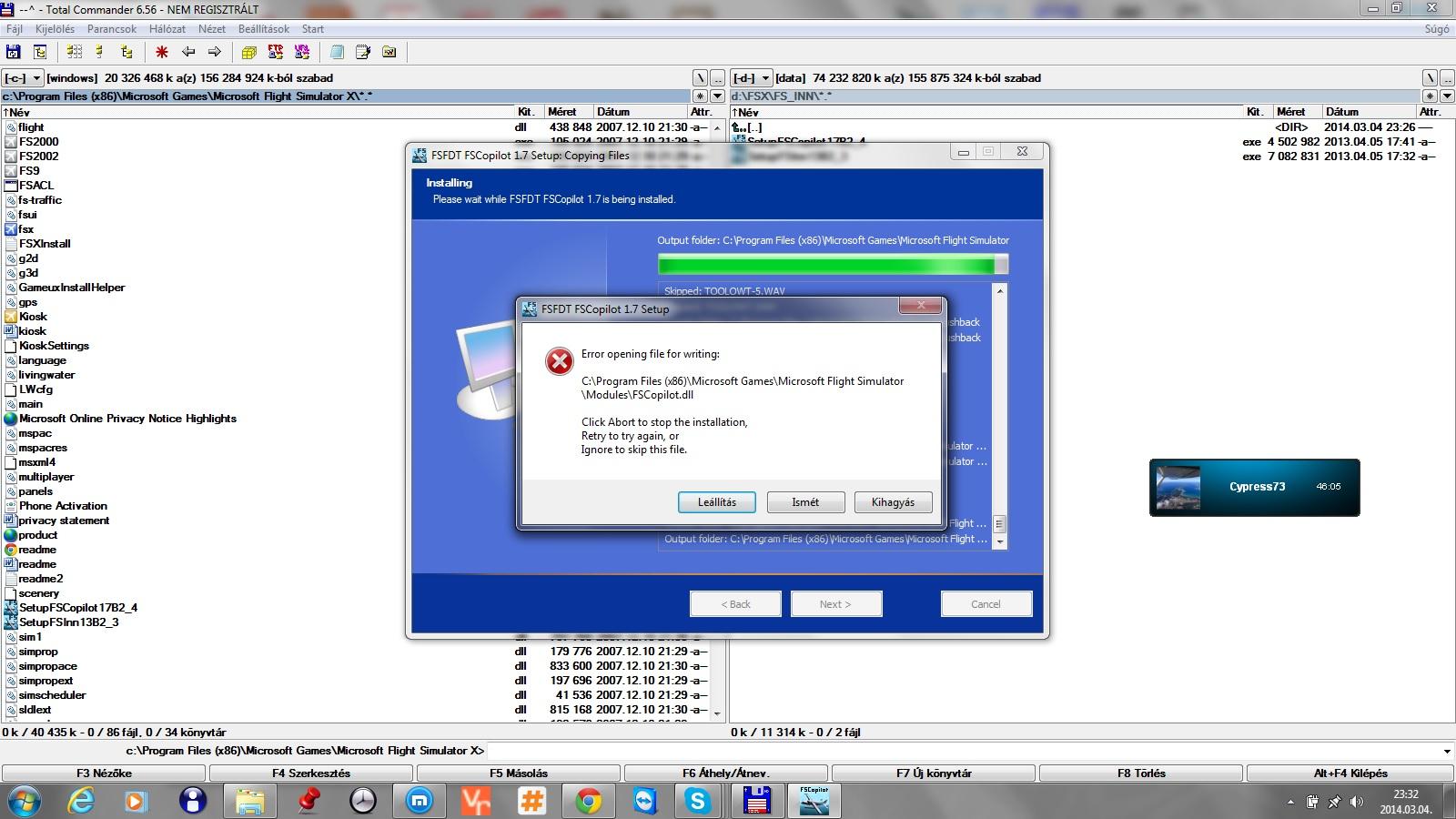This screenshot has height=819, width=1456.
Task: Open the Nézet menu
Action: 212,29
